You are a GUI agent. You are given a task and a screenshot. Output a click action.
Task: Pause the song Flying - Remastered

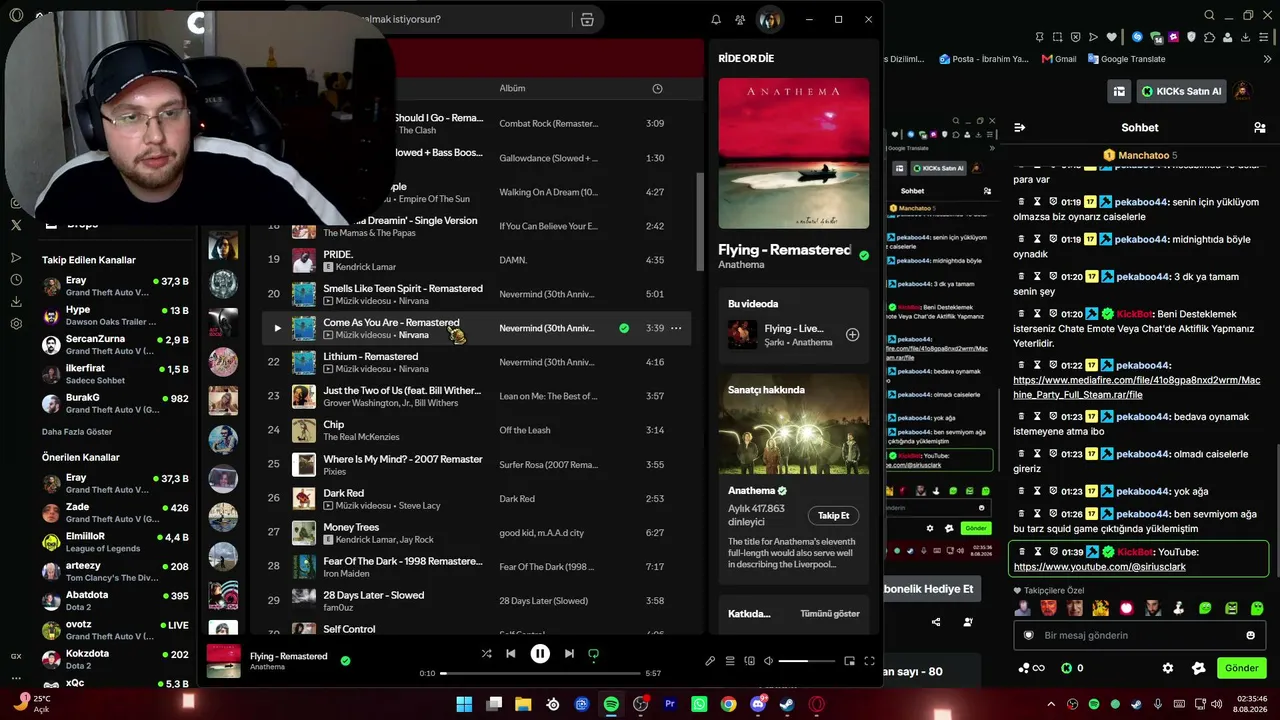pyautogui.click(x=540, y=654)
